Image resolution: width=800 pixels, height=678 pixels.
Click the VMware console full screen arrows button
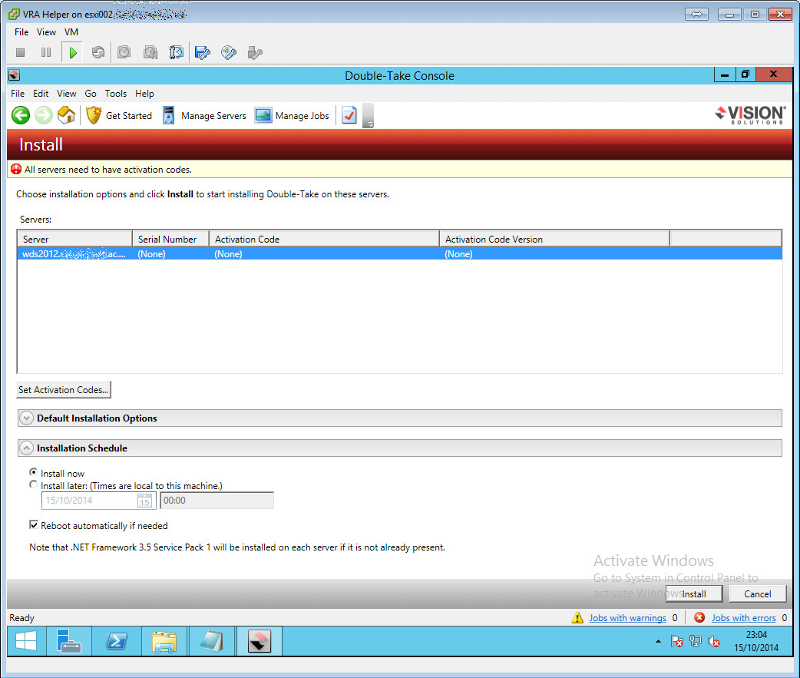[697, 14]
